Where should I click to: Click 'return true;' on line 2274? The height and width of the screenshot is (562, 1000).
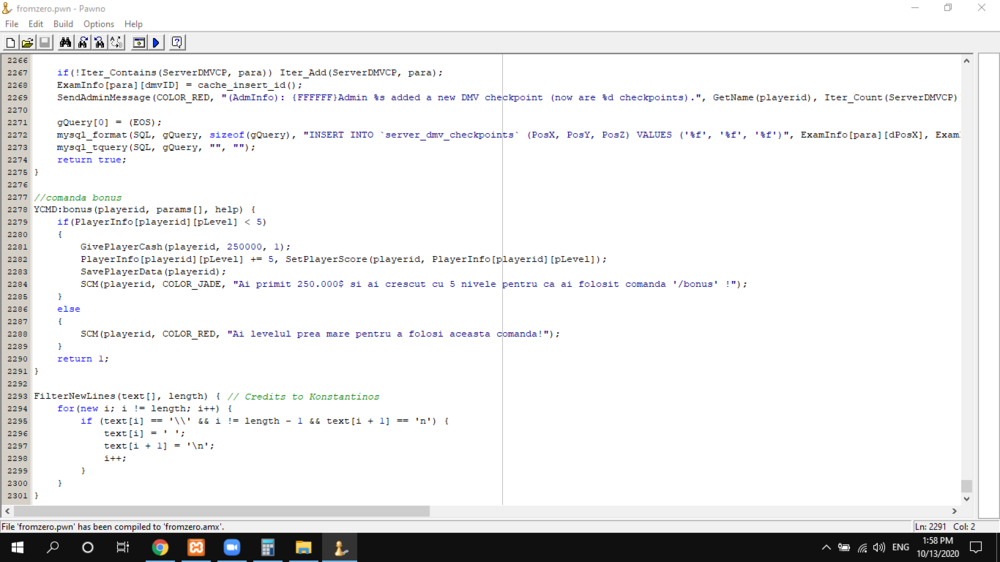coord(92,159)
